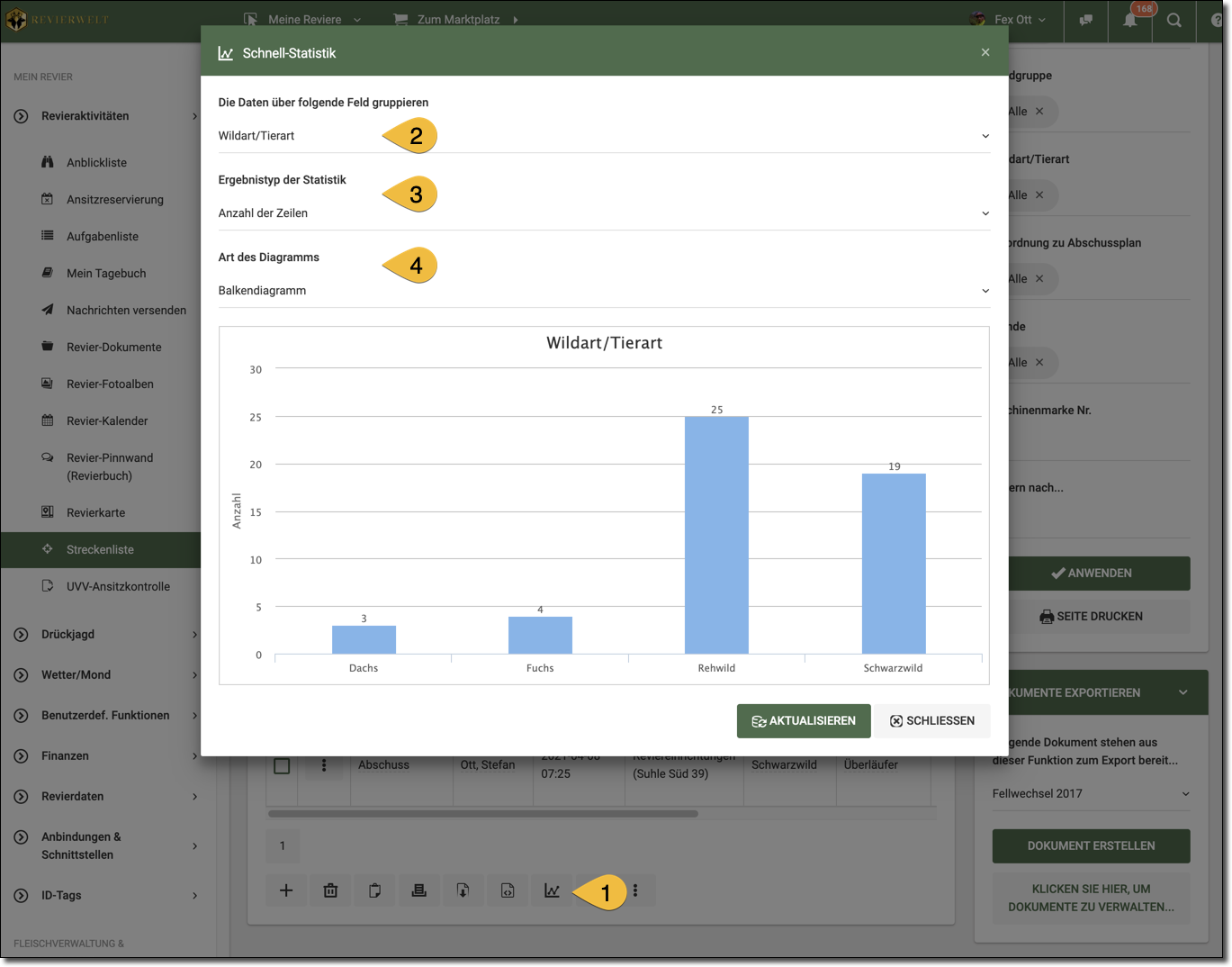Click the plus icon to add entry

286,890
